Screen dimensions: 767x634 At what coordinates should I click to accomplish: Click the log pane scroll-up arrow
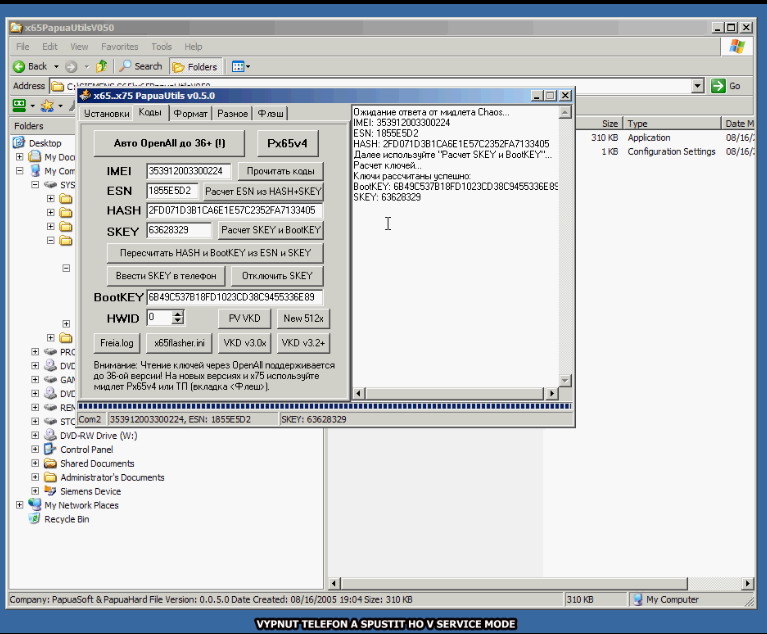[564, 113]
